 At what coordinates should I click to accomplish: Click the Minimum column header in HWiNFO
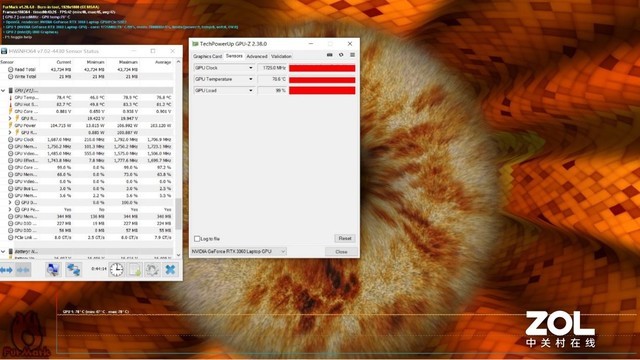(x=96, y=62)
